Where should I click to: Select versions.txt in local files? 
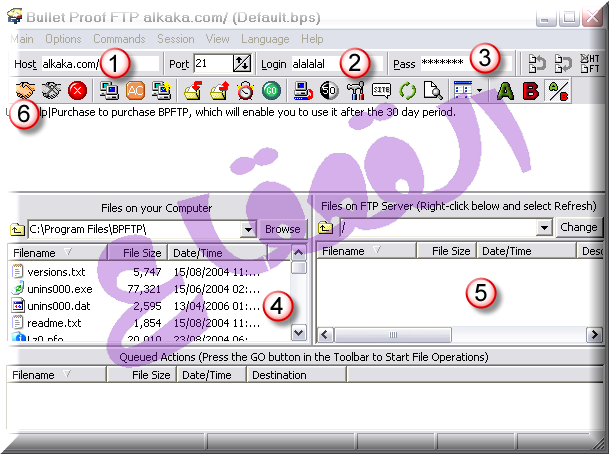pyautogui.click(x=56, y=272)
